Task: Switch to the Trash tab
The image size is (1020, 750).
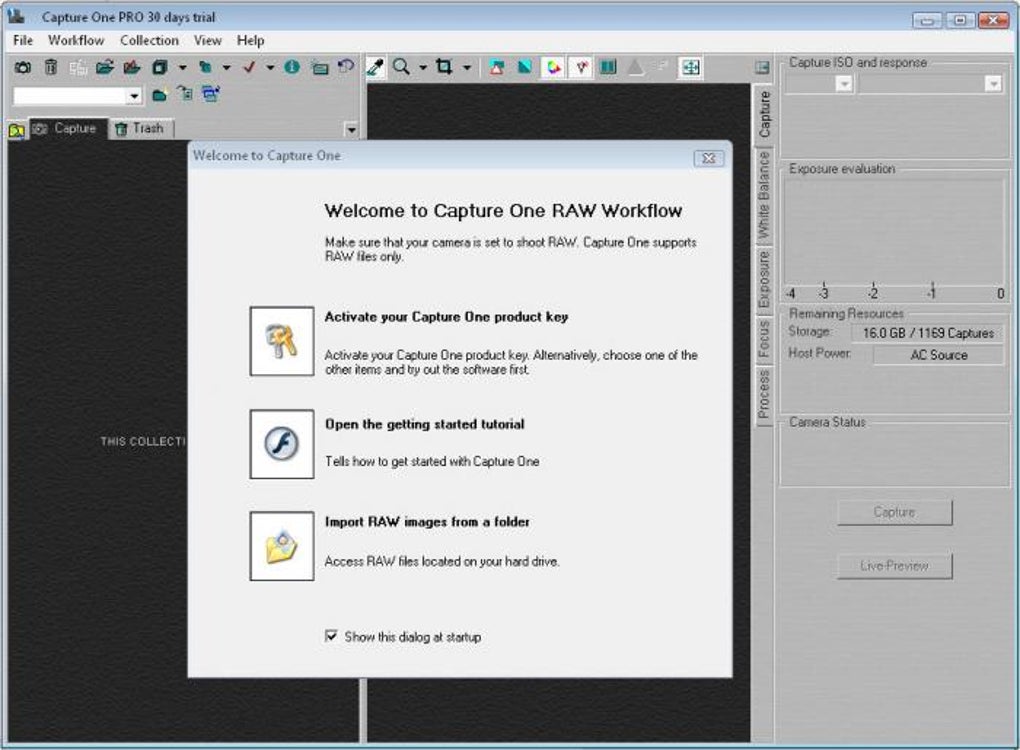Action: point(141,129)
